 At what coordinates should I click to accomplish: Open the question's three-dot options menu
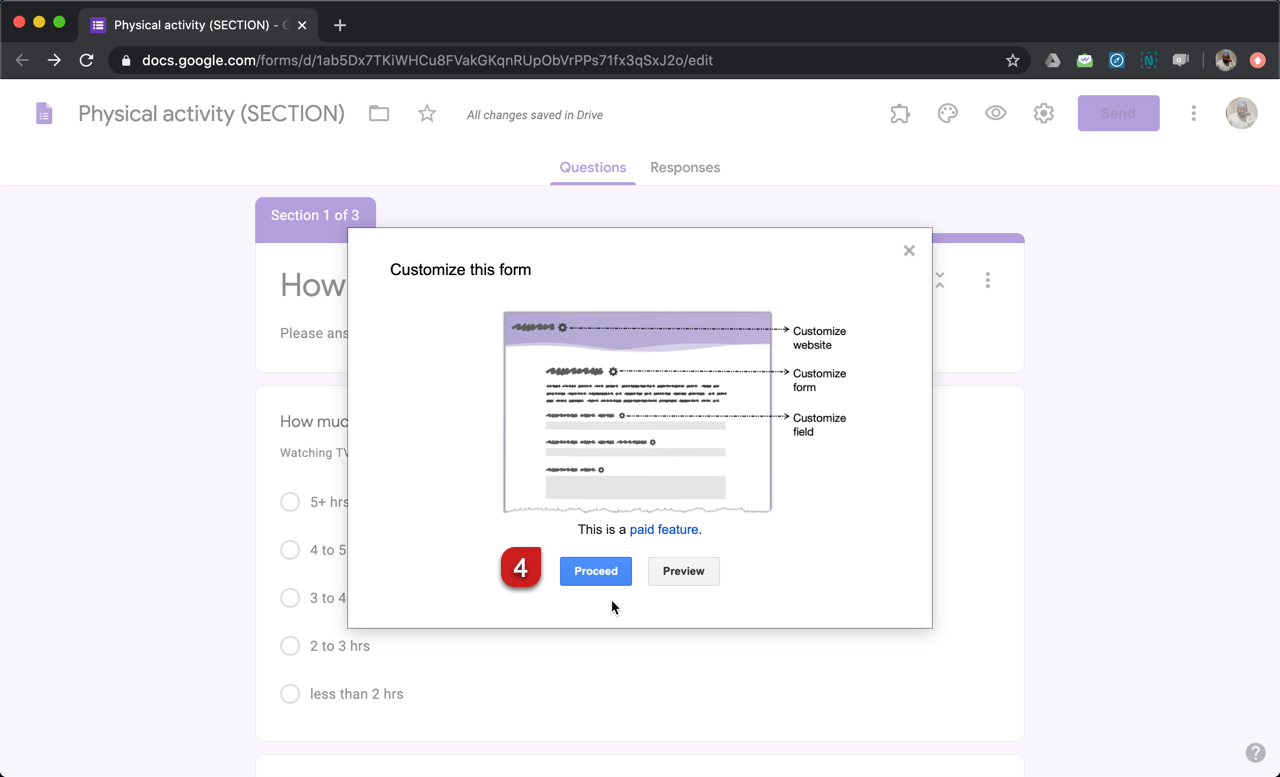[987, 281]
